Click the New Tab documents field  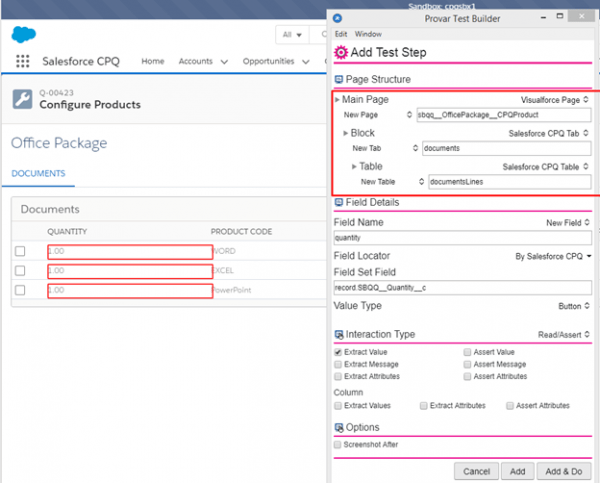(x=507, y=148)
